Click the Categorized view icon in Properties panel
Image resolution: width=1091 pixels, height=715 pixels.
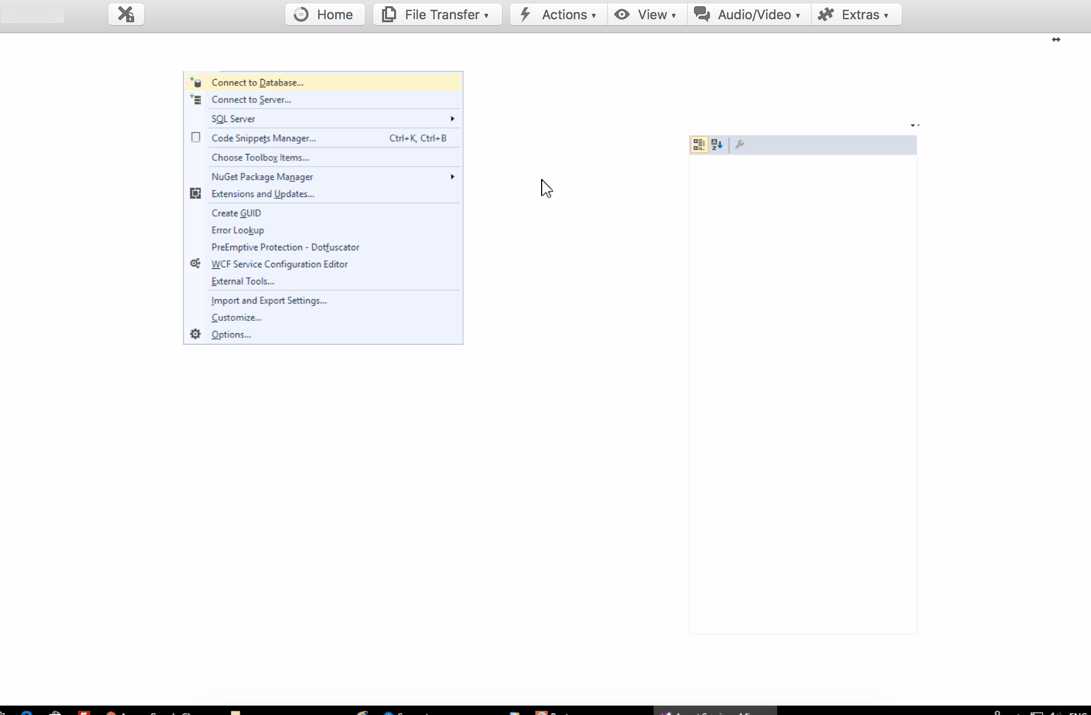tap(699, 145)
